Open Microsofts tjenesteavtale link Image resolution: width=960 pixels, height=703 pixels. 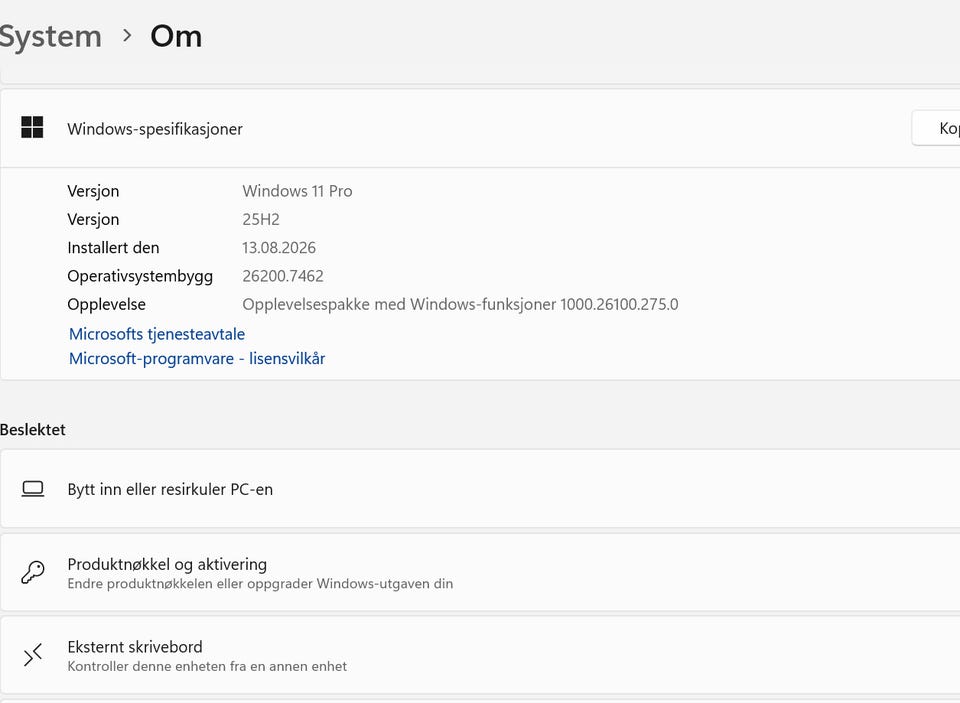(157, 334)
